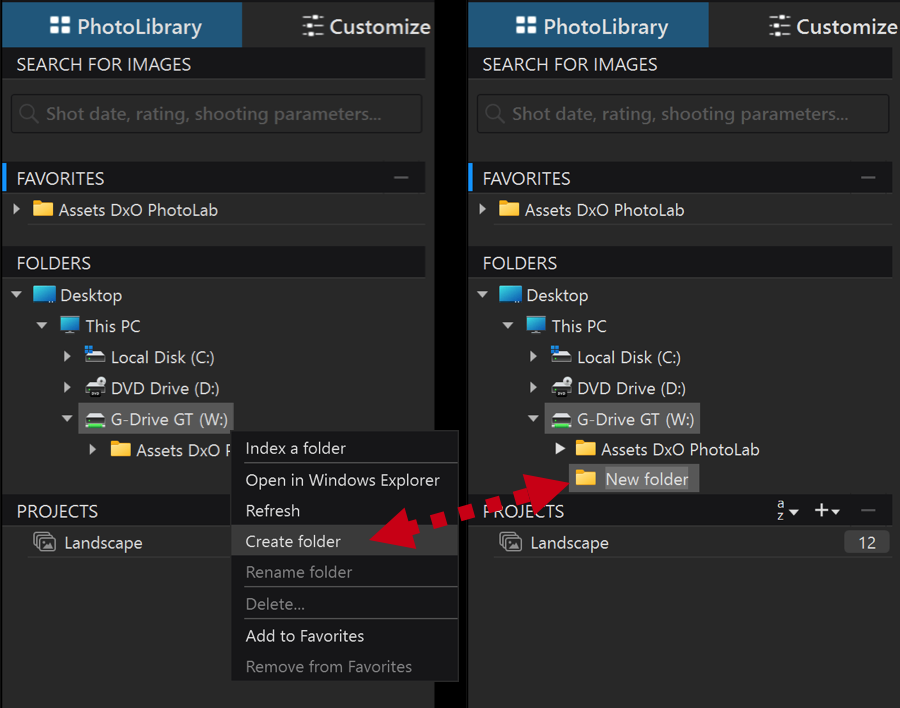Image resolution: width=900 pixels, height=708 pixels.
Task: Select Add to Favorites in the context menu
Action: tap(344, 636)
